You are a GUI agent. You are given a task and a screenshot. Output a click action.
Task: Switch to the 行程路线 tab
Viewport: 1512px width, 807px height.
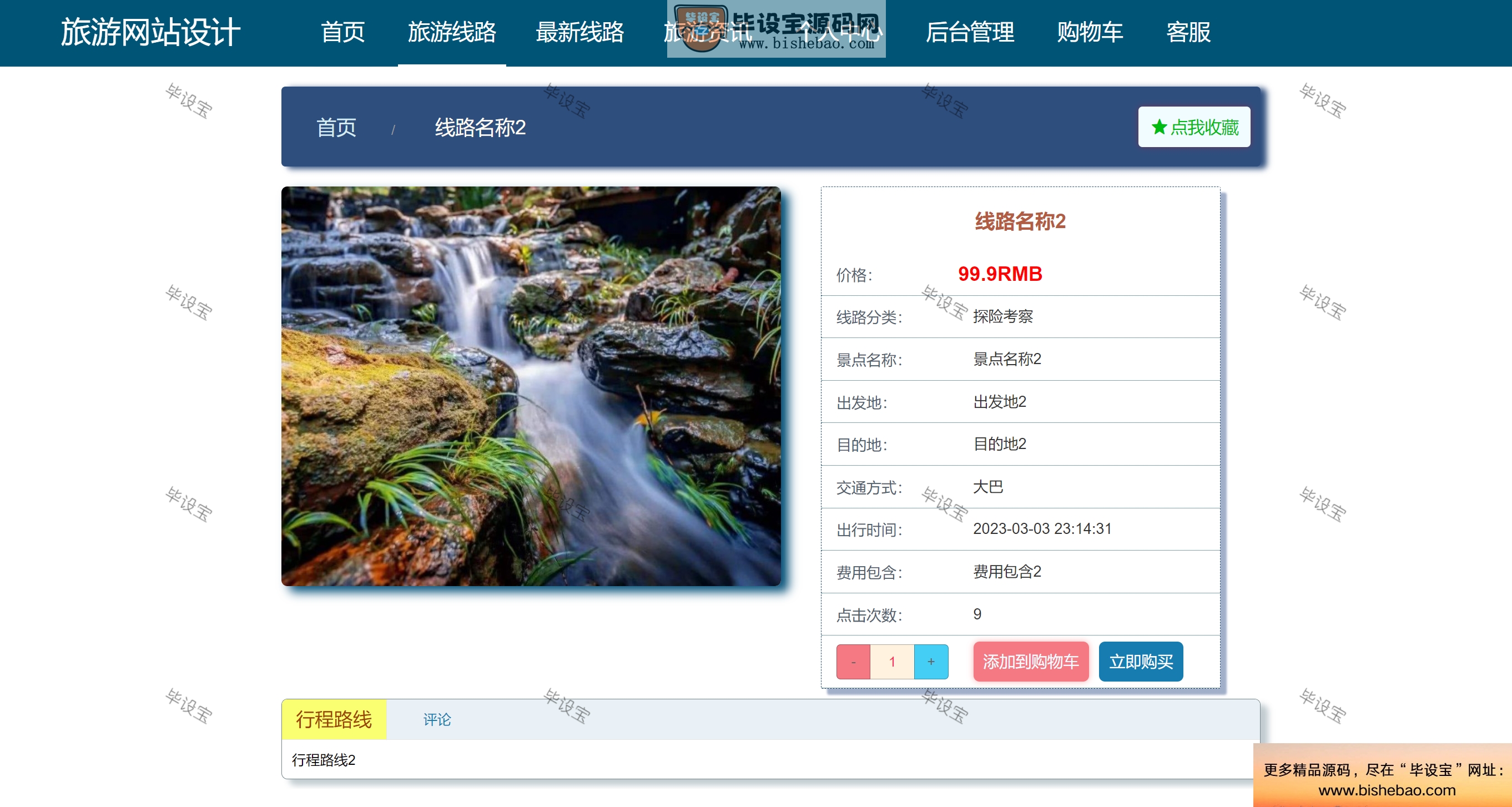point(334,719)
